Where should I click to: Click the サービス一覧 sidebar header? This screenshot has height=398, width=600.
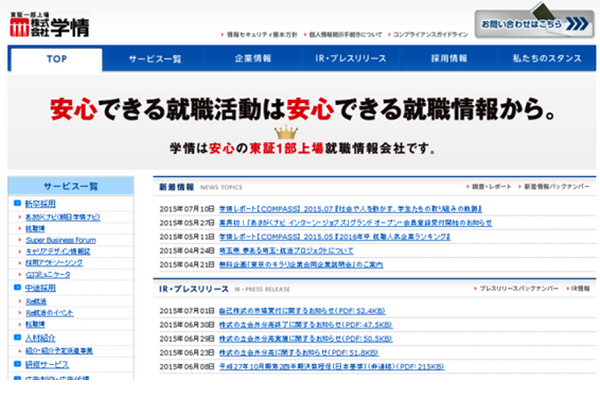click(71, 186)
